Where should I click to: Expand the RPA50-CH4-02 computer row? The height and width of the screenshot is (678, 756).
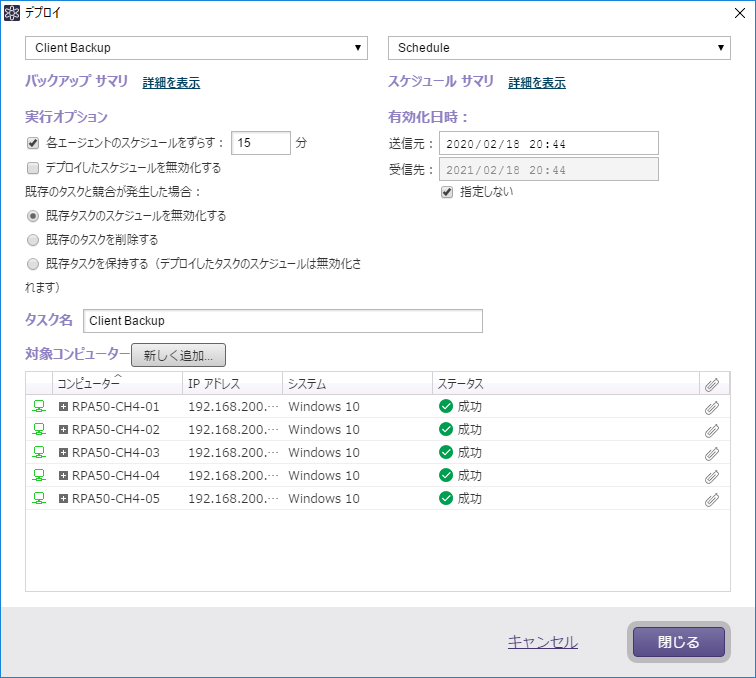[64, 430]
